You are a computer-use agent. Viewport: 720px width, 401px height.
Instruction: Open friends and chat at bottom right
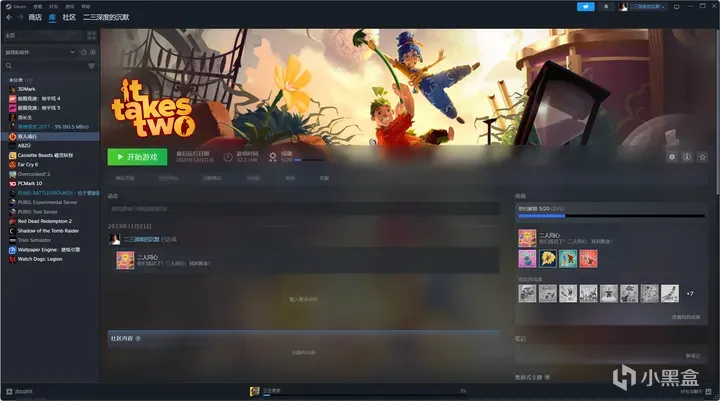click(x=696, y=392)
